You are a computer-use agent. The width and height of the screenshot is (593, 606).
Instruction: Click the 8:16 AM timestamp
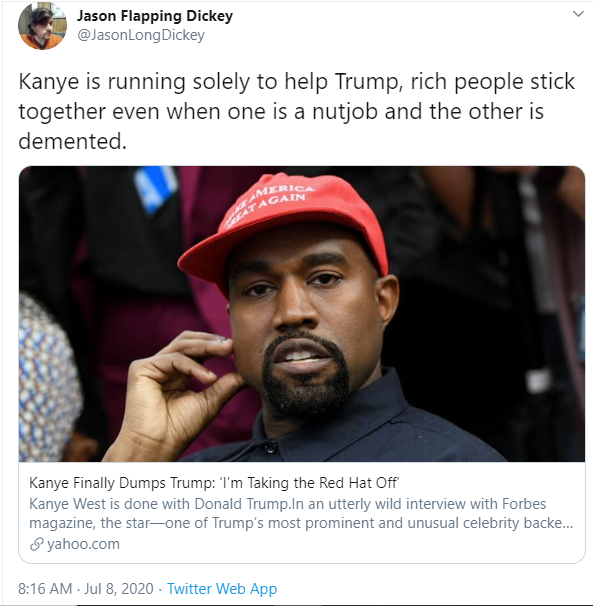(45, 589)
